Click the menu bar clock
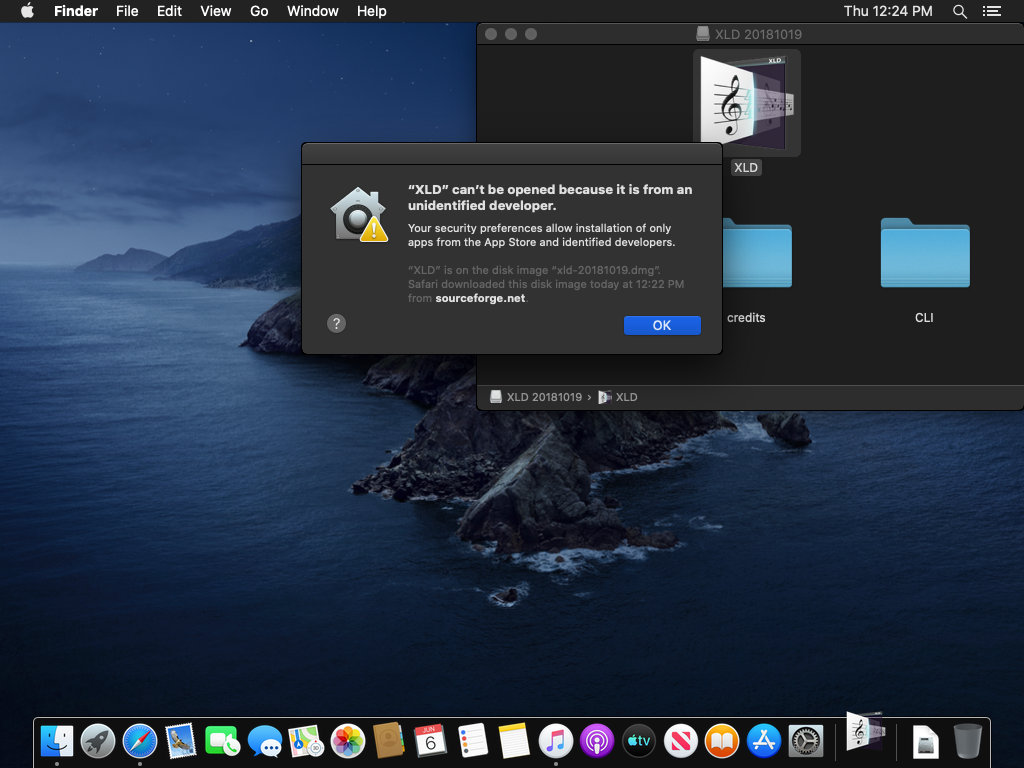1024x768 pixels. pos(888,11)
